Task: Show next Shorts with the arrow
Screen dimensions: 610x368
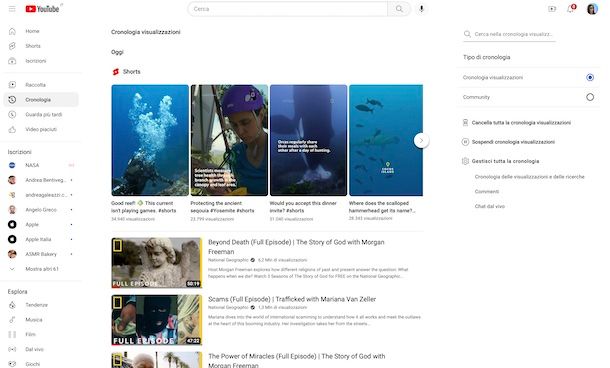Action: click(421, 140)
